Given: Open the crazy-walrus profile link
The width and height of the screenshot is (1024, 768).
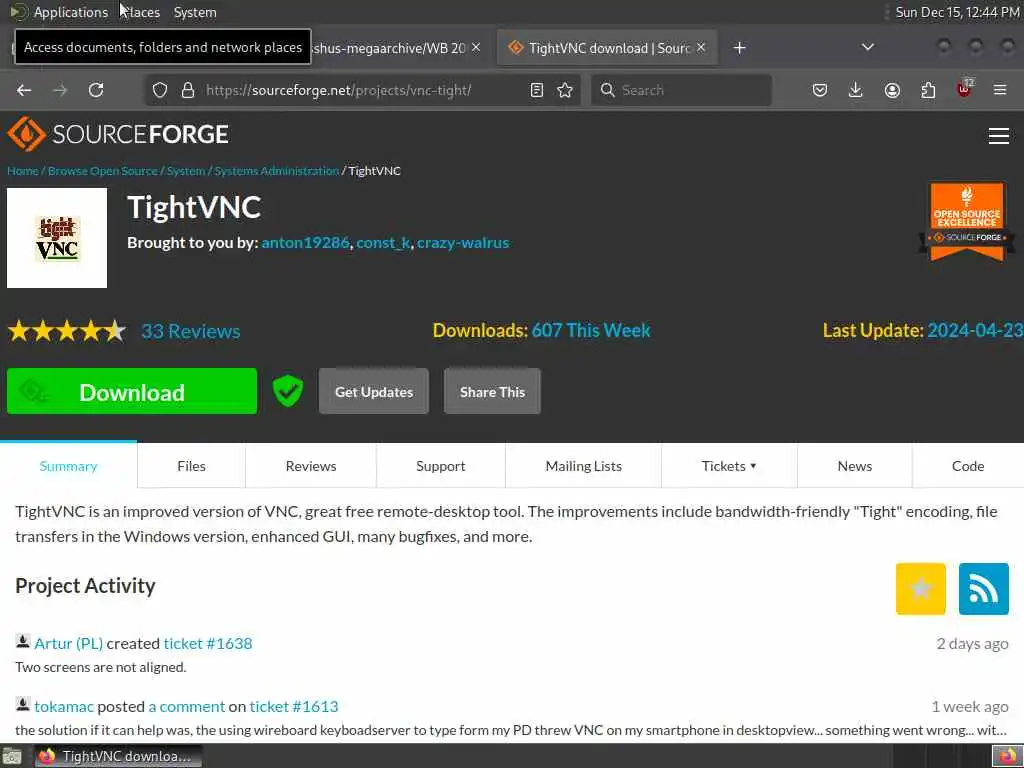Looking at the screenshot, I should (x=463, y=242).
